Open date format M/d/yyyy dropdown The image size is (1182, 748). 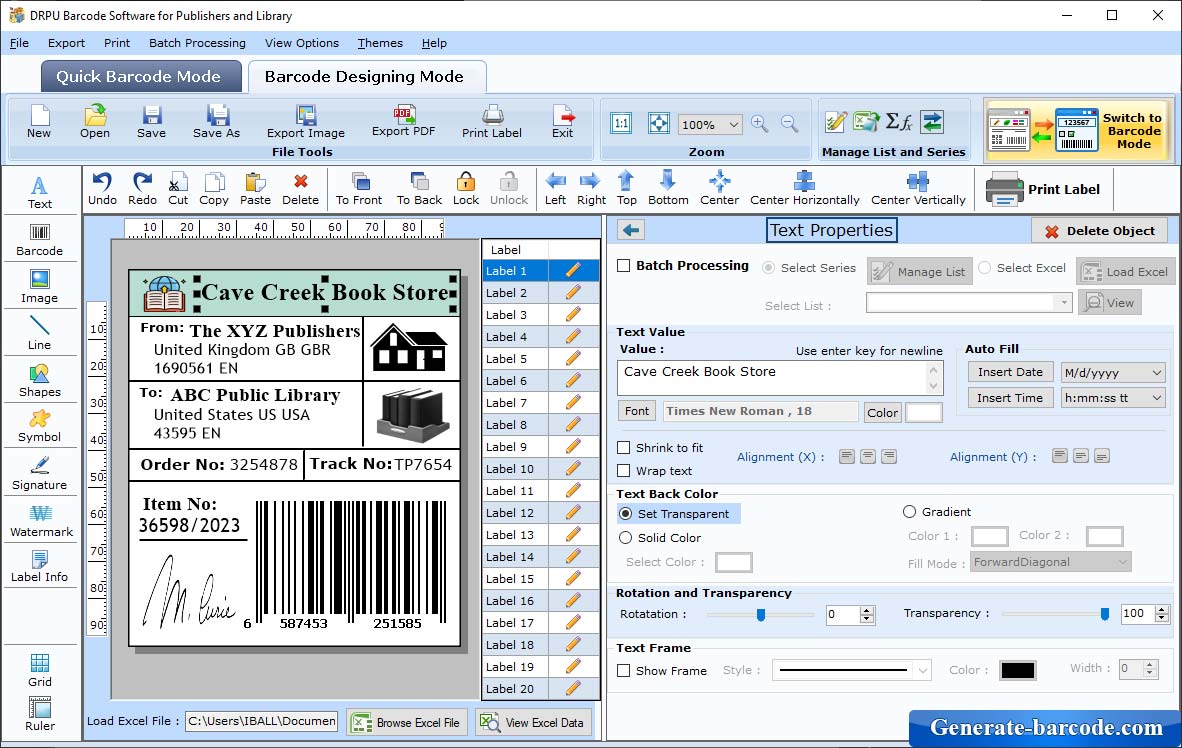click(x=1156, y=372)
